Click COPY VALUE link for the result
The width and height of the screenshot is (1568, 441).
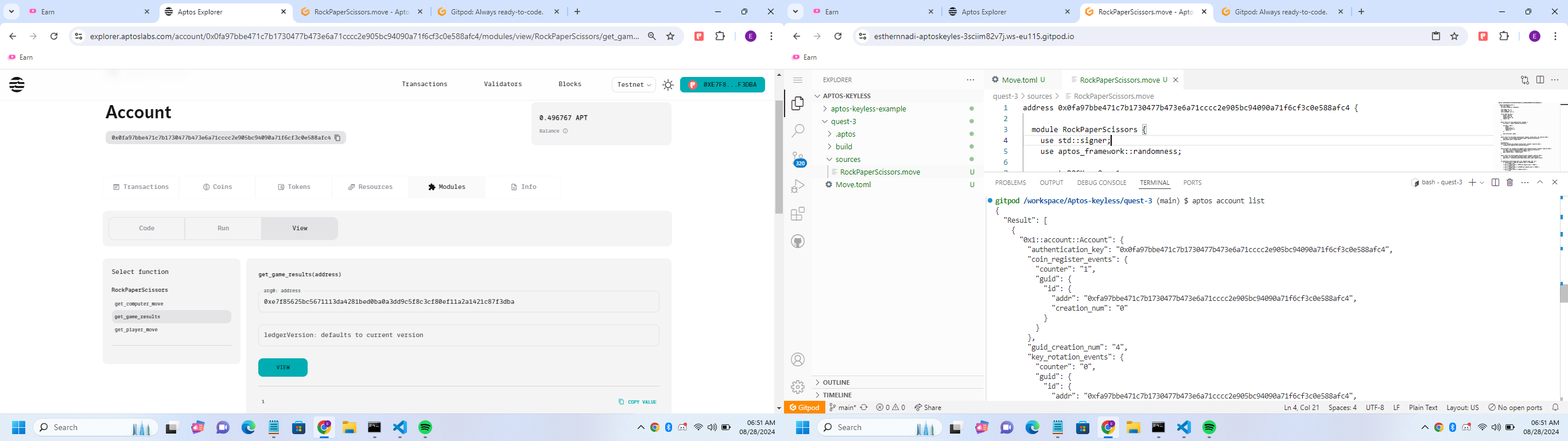click(x=637, y=402)
